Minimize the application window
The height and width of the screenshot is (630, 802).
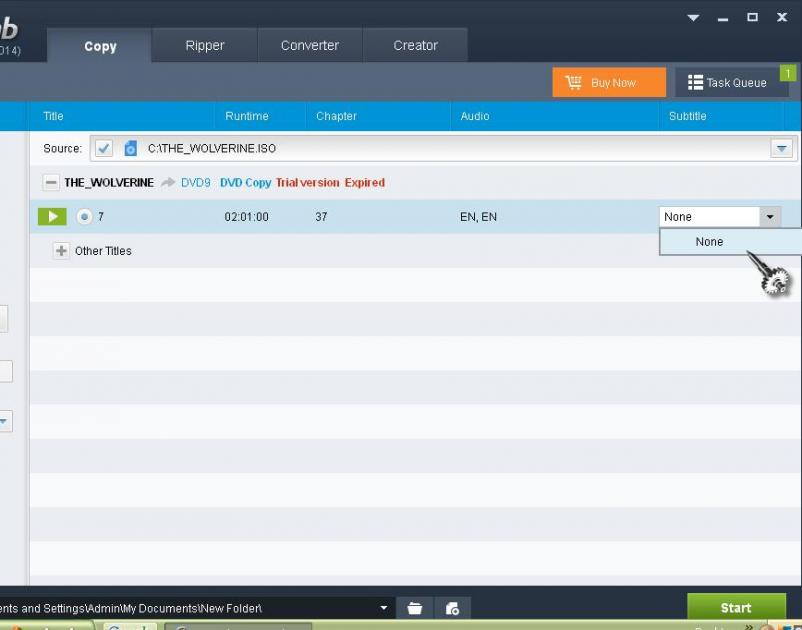[x=723, y=19]
